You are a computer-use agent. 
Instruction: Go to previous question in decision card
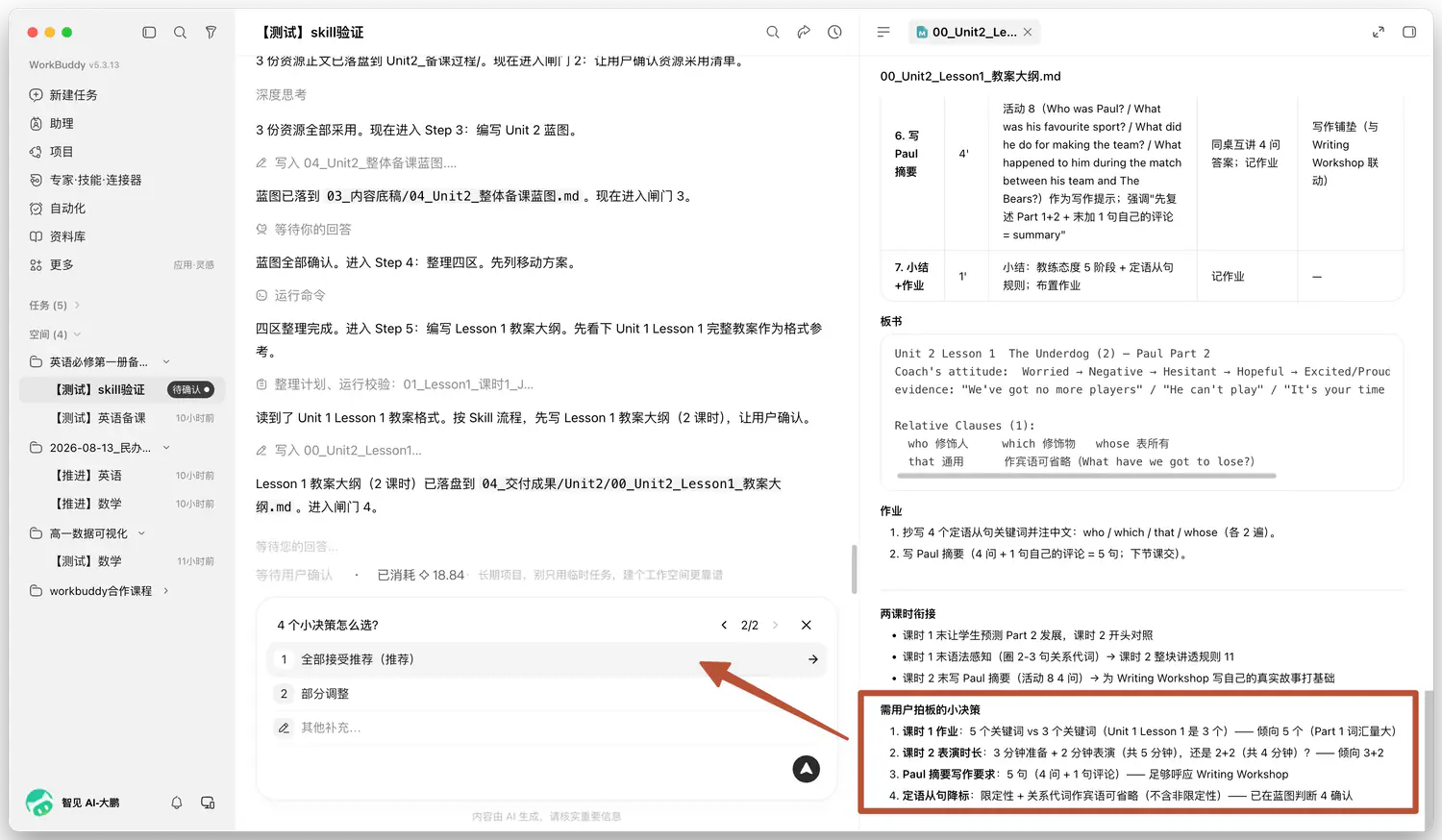(x=724, y=625)
